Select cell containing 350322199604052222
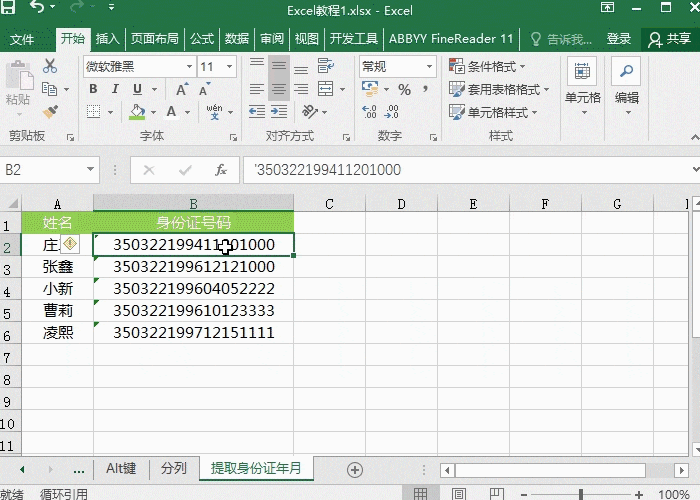The width and height of the screenshot is (700, 500). (193, 288)
